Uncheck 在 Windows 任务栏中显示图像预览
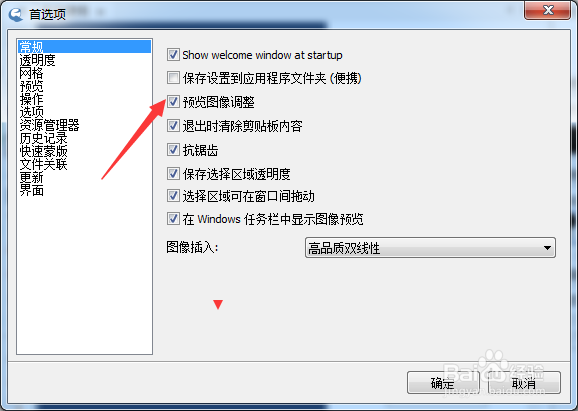 173,219
